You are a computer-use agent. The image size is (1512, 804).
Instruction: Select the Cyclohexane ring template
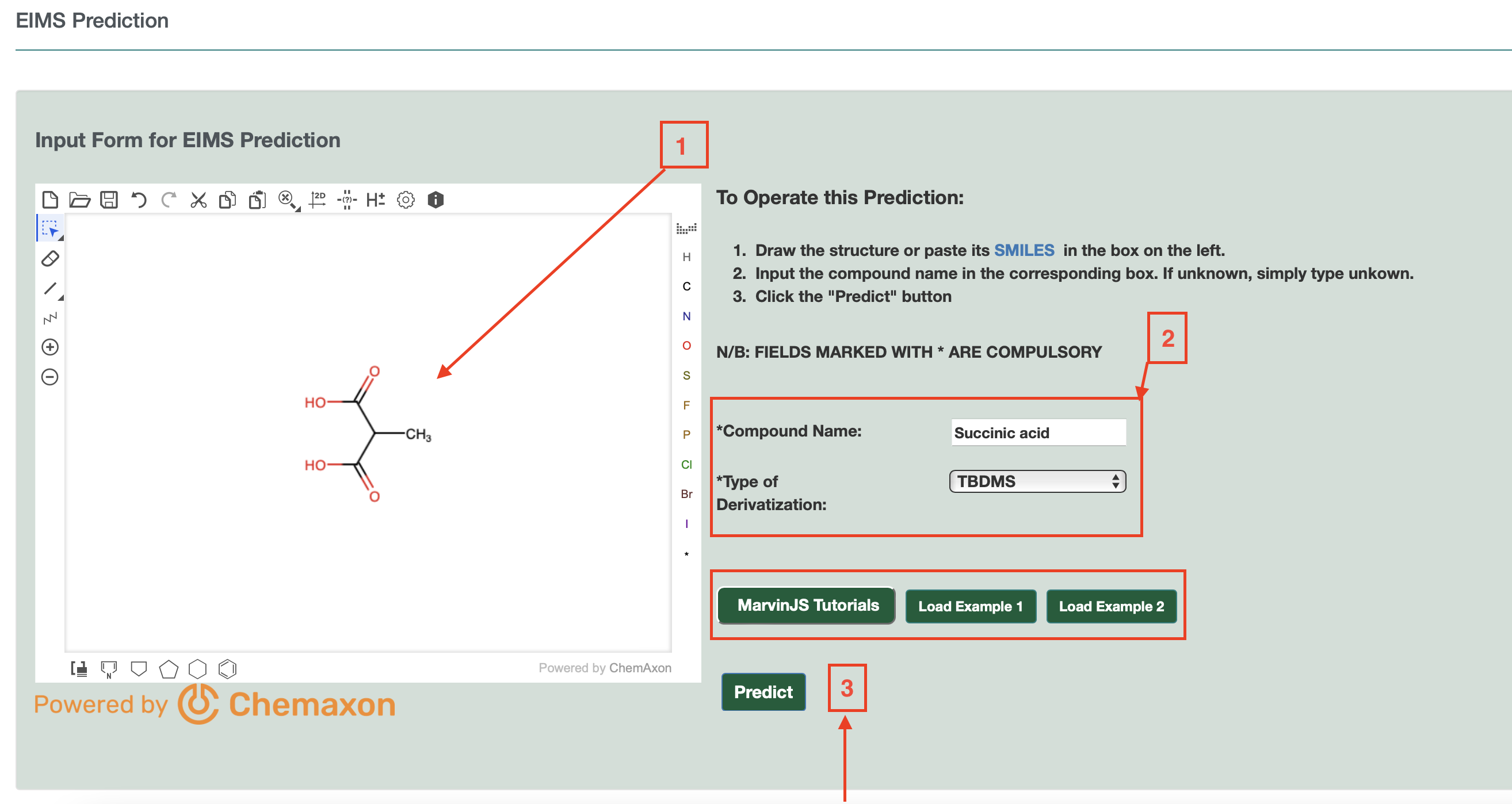(x=198, y=668)
